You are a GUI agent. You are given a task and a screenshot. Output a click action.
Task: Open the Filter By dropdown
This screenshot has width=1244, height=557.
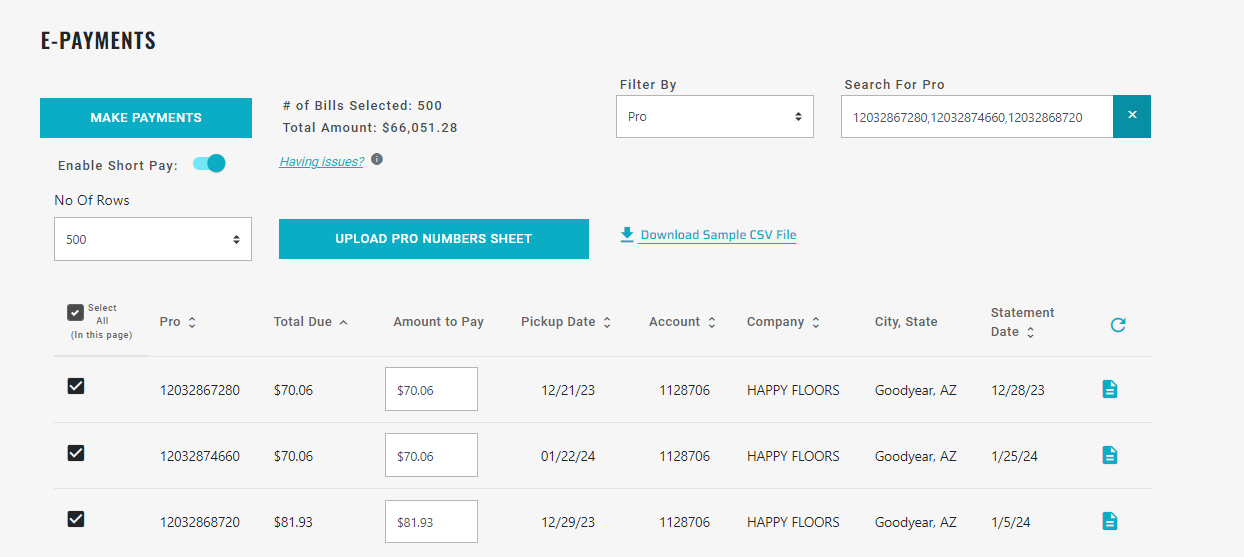tap(714, 117)
